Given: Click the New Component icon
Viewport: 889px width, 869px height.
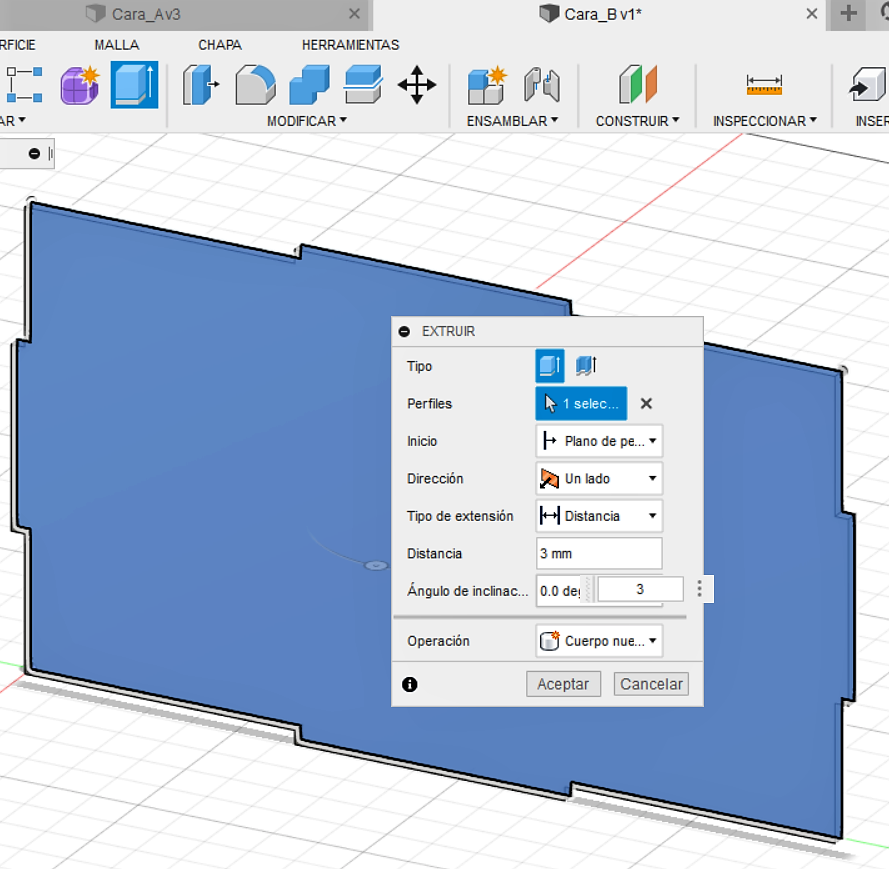Looking at the screenshot, I should [486, 86].
